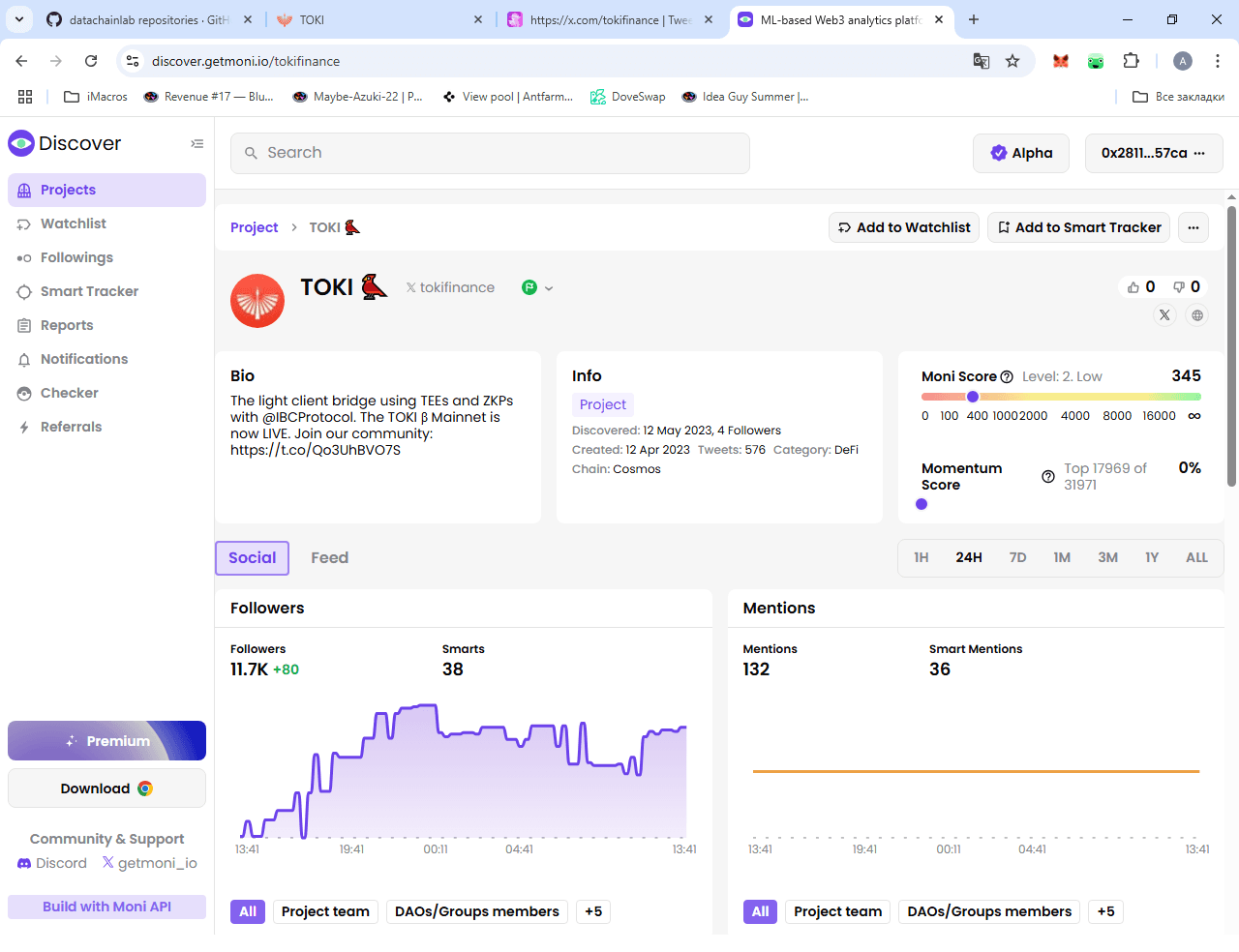Open a new browser tab
This screenshot has width=1239, height=952.
click(x=974, y=19)
